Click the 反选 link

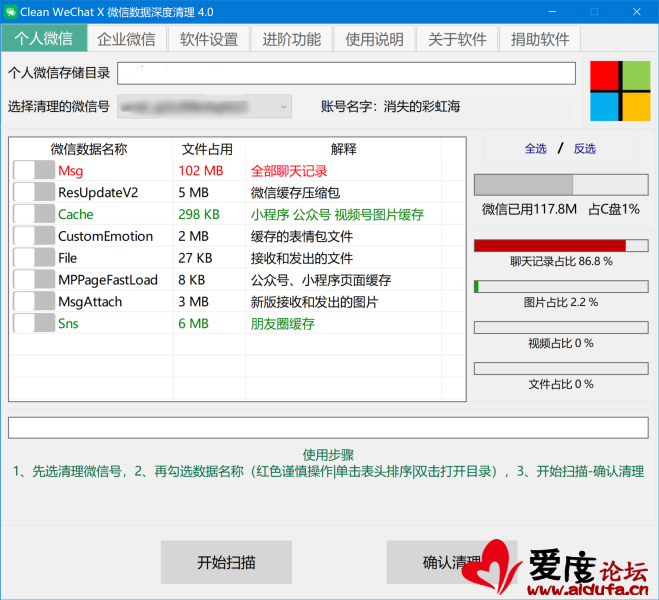click(x=585, y=148)
